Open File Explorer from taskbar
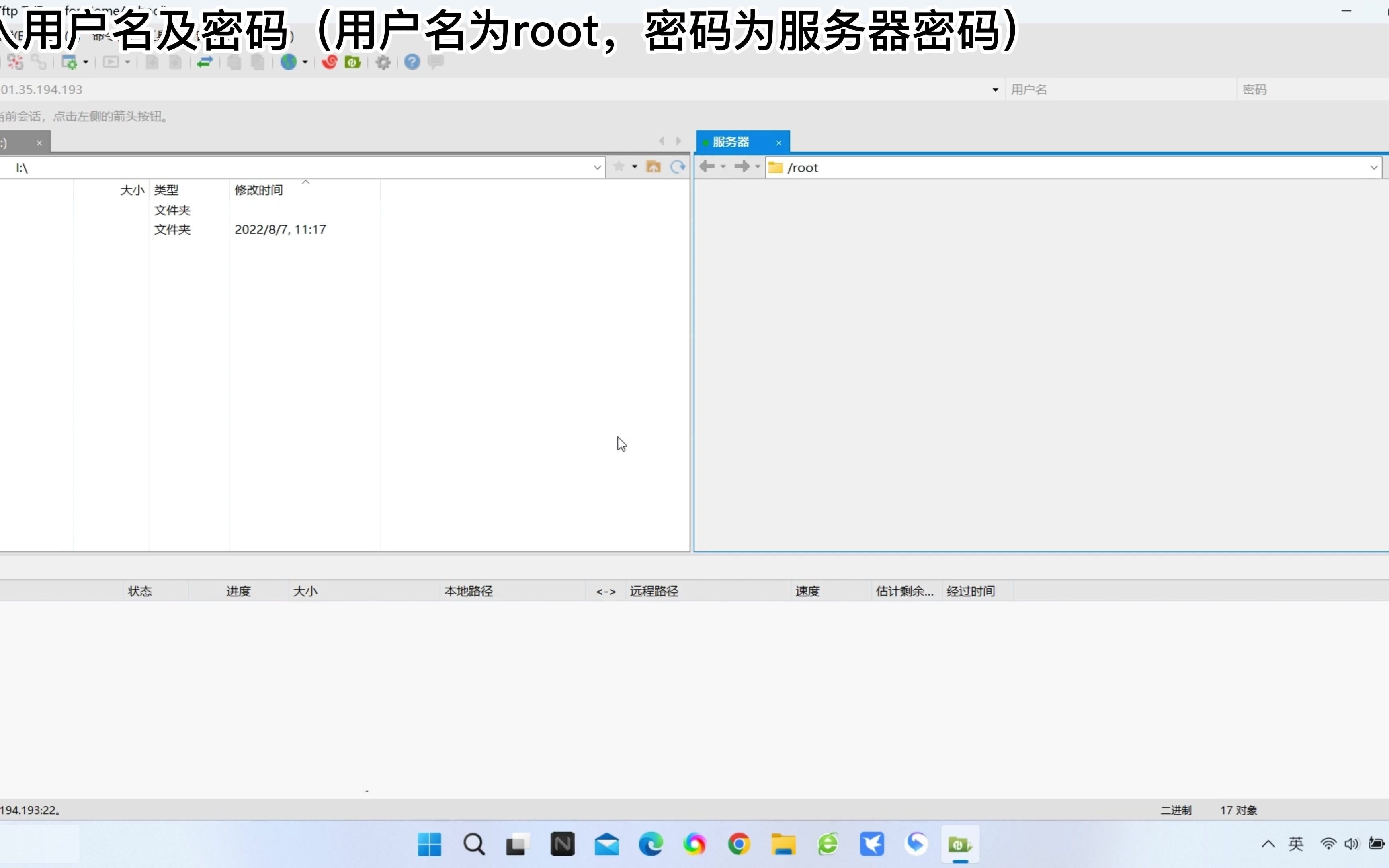The width and height of the screenshot is (1389, 868). pos(783,844)
